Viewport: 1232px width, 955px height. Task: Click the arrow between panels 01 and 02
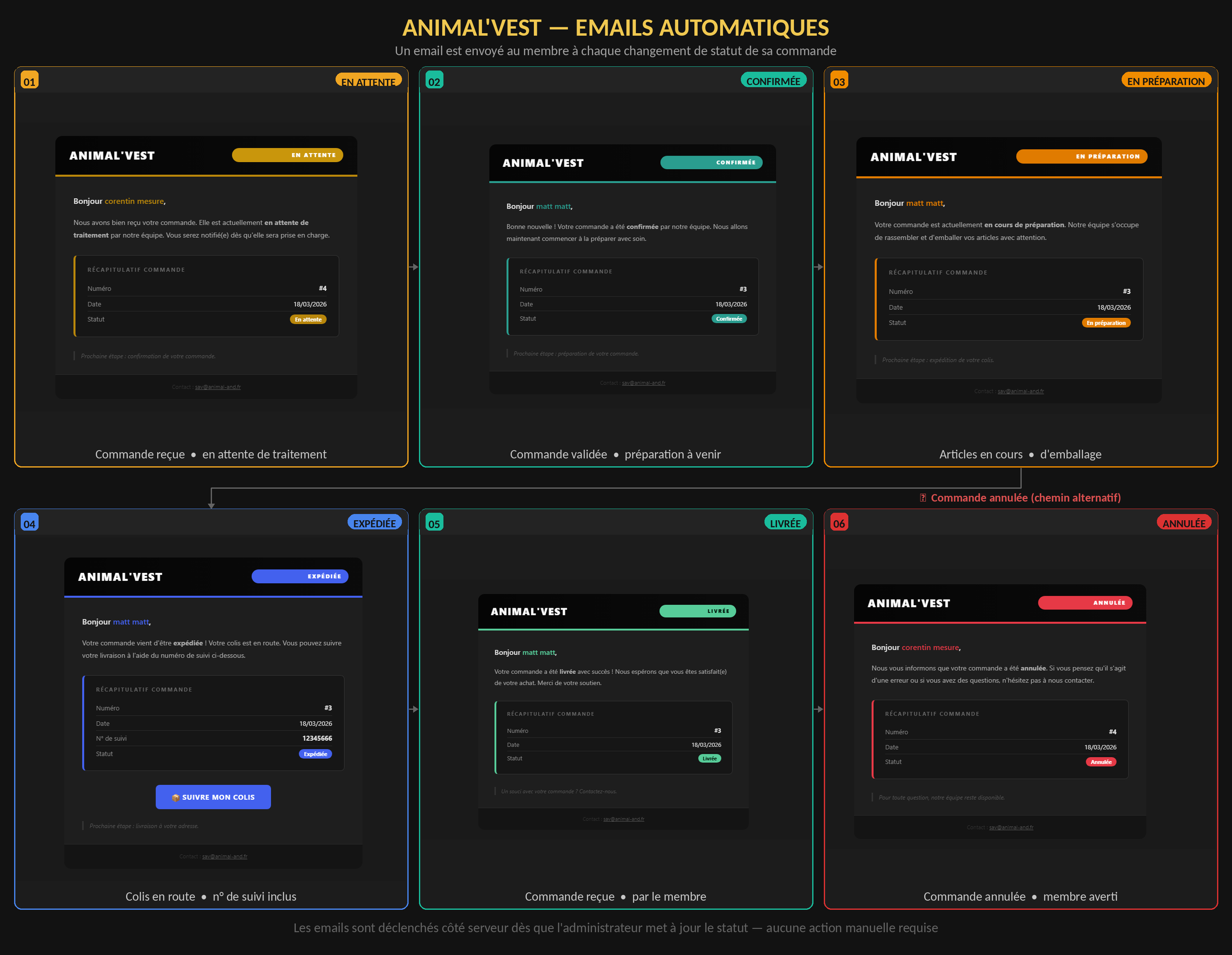(x=414, y=267)
